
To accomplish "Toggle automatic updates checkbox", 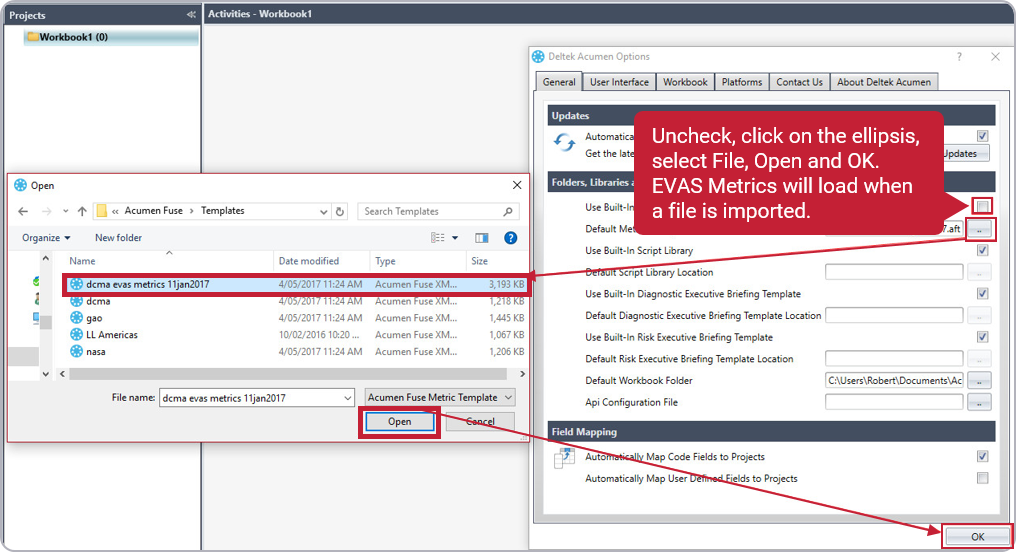I will [x=983, y=135].
